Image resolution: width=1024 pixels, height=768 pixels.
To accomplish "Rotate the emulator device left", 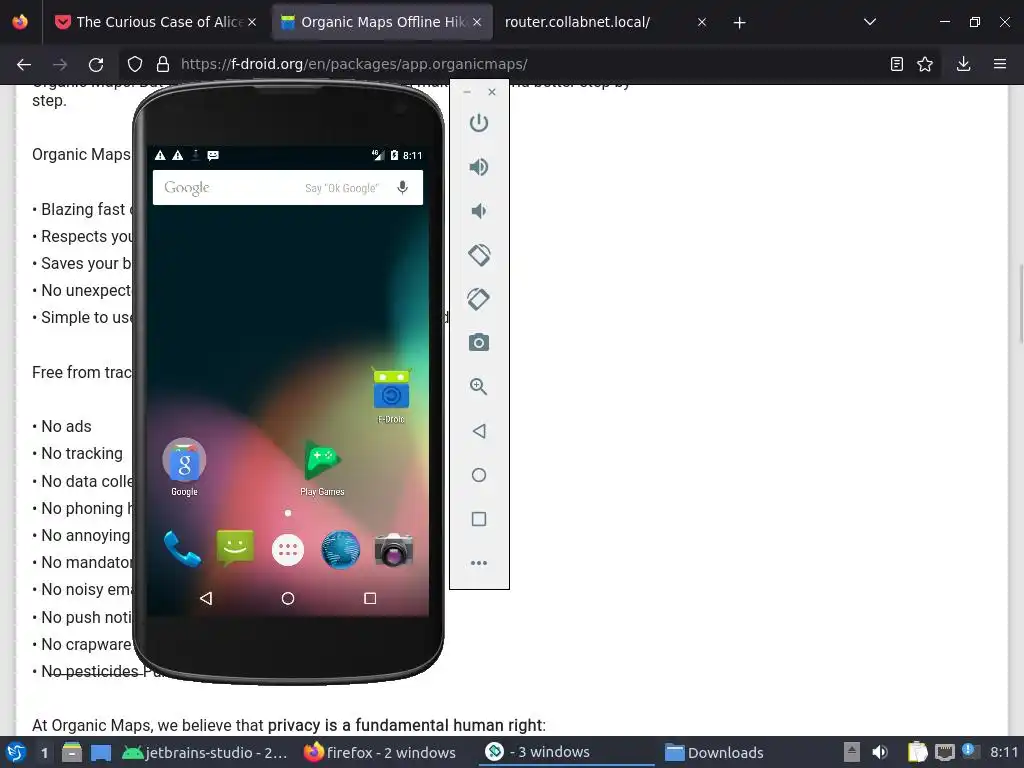I will [479, 255].
